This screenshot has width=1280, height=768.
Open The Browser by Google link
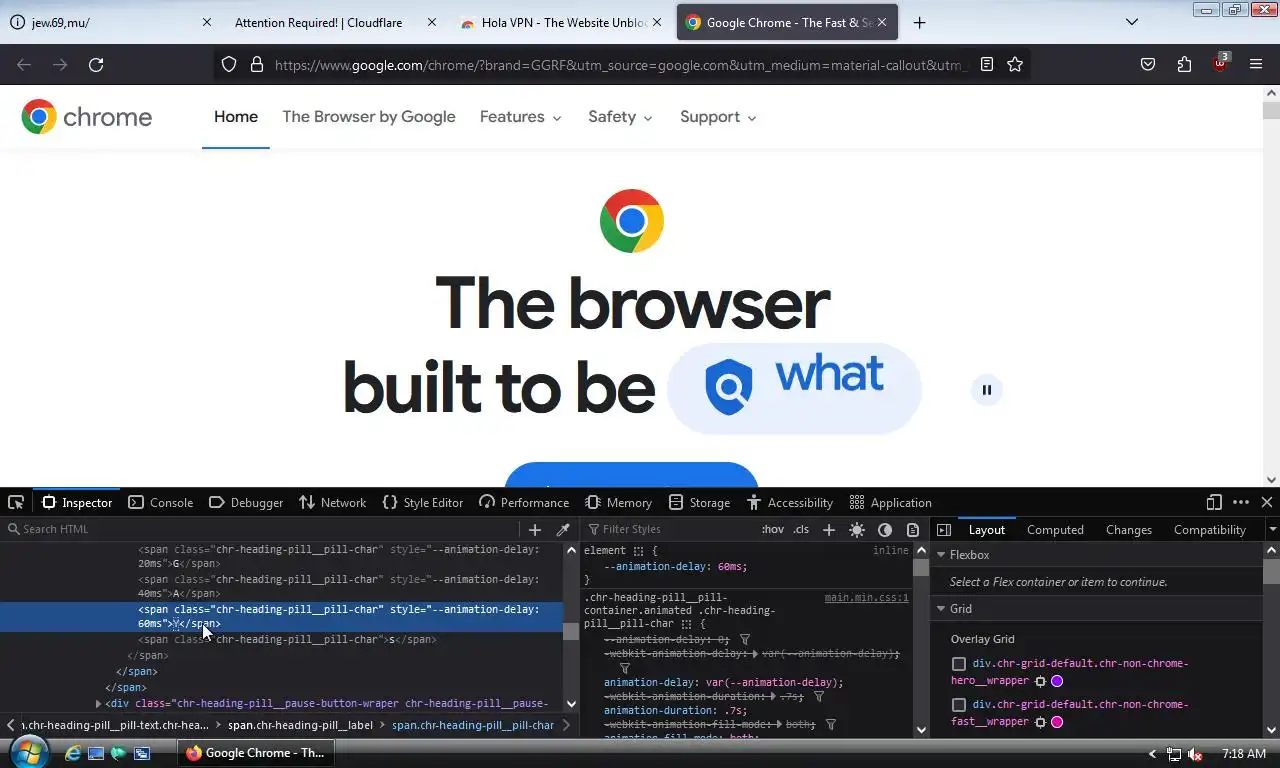[x=369, y=117]
